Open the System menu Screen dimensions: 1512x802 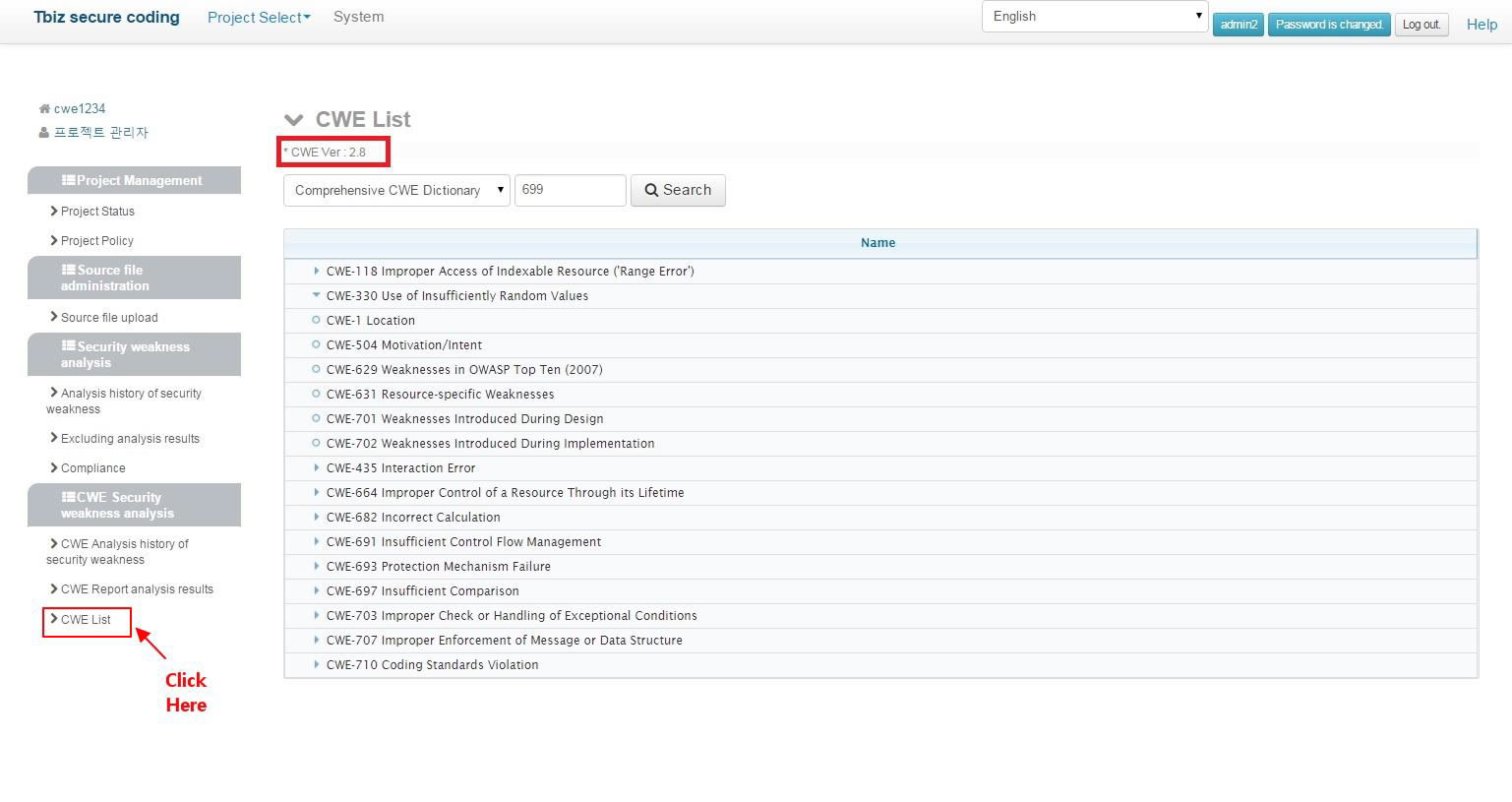pyautogui.click(x=358, y=17)
